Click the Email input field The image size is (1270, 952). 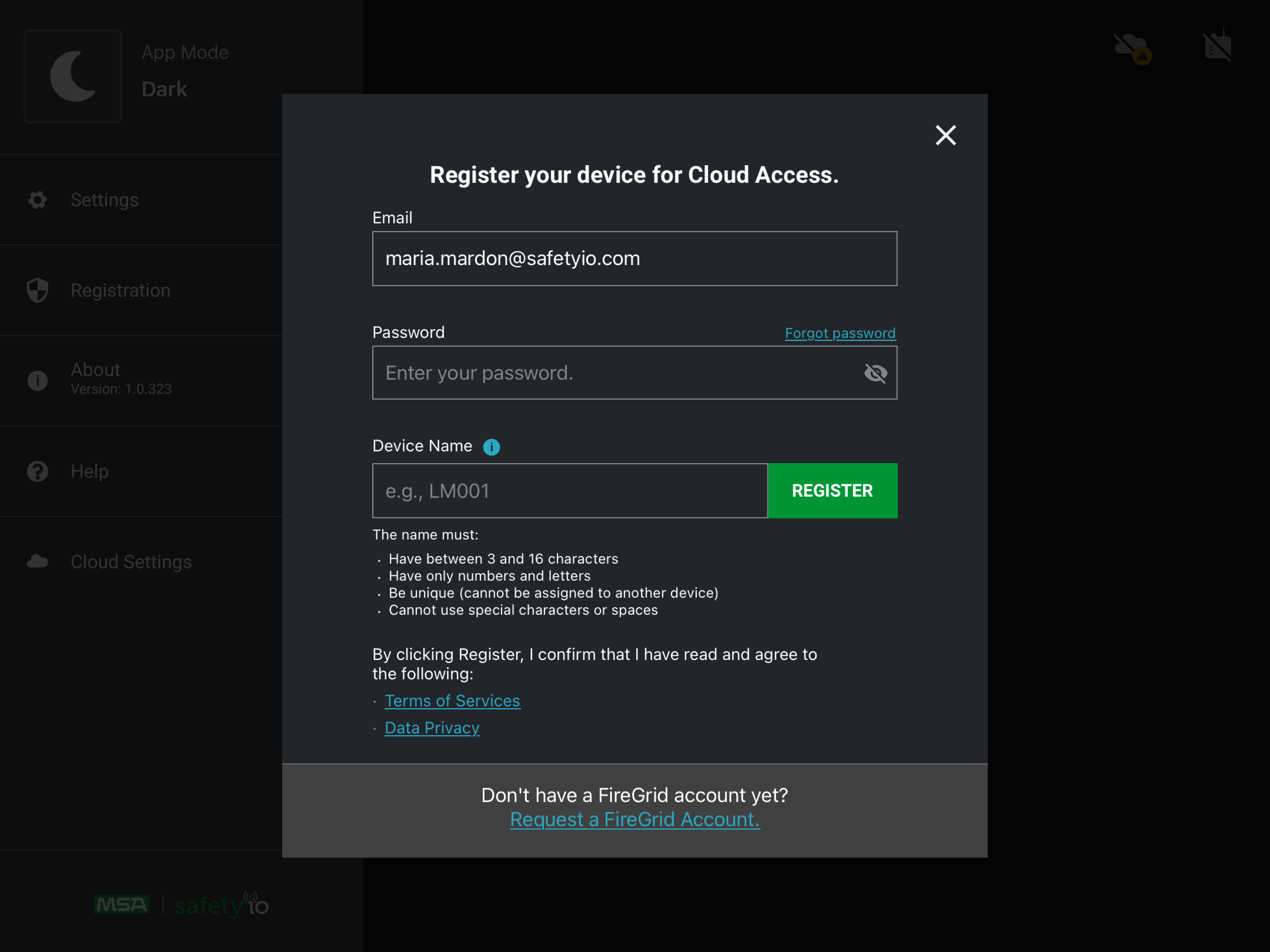tap(634, 259)
